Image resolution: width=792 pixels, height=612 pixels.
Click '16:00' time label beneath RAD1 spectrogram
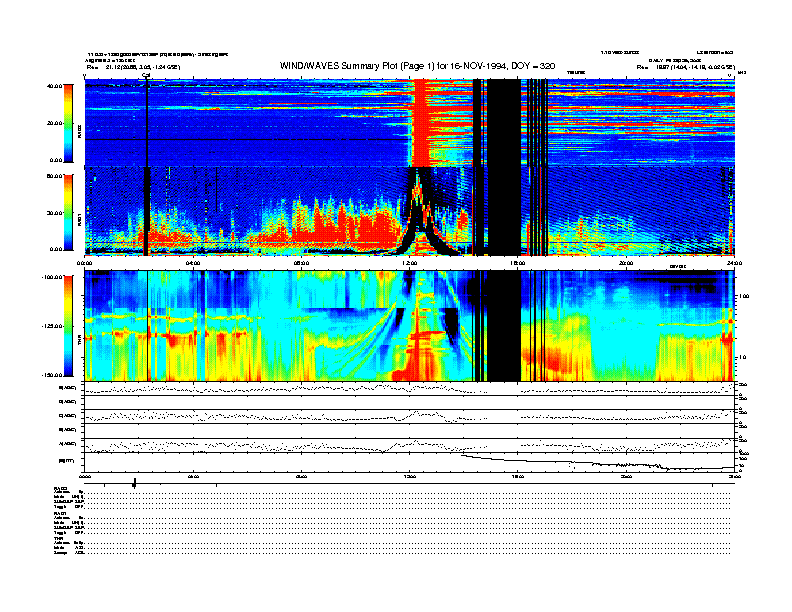pos(518,263)
